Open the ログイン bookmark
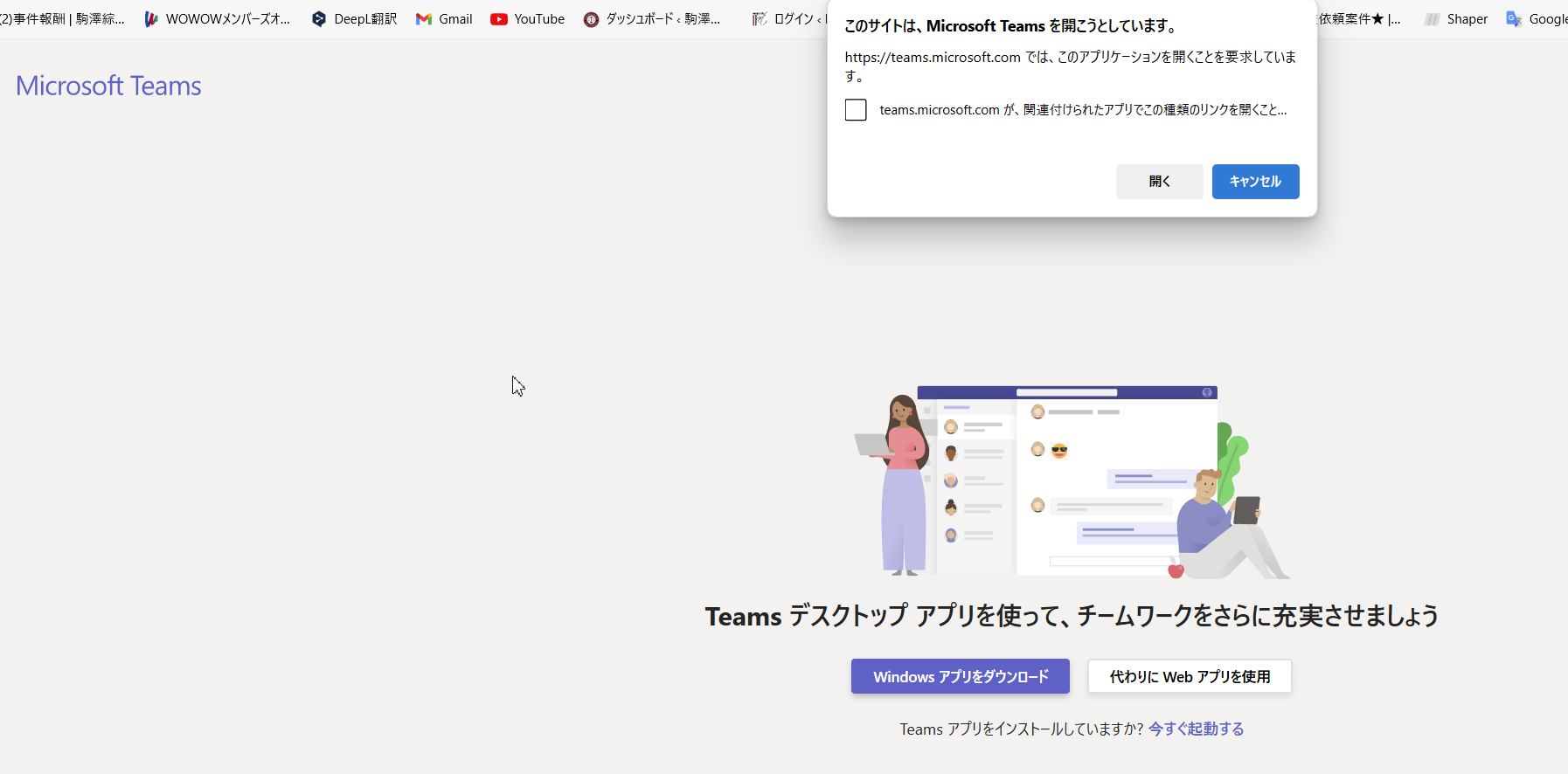 (787, 19)
